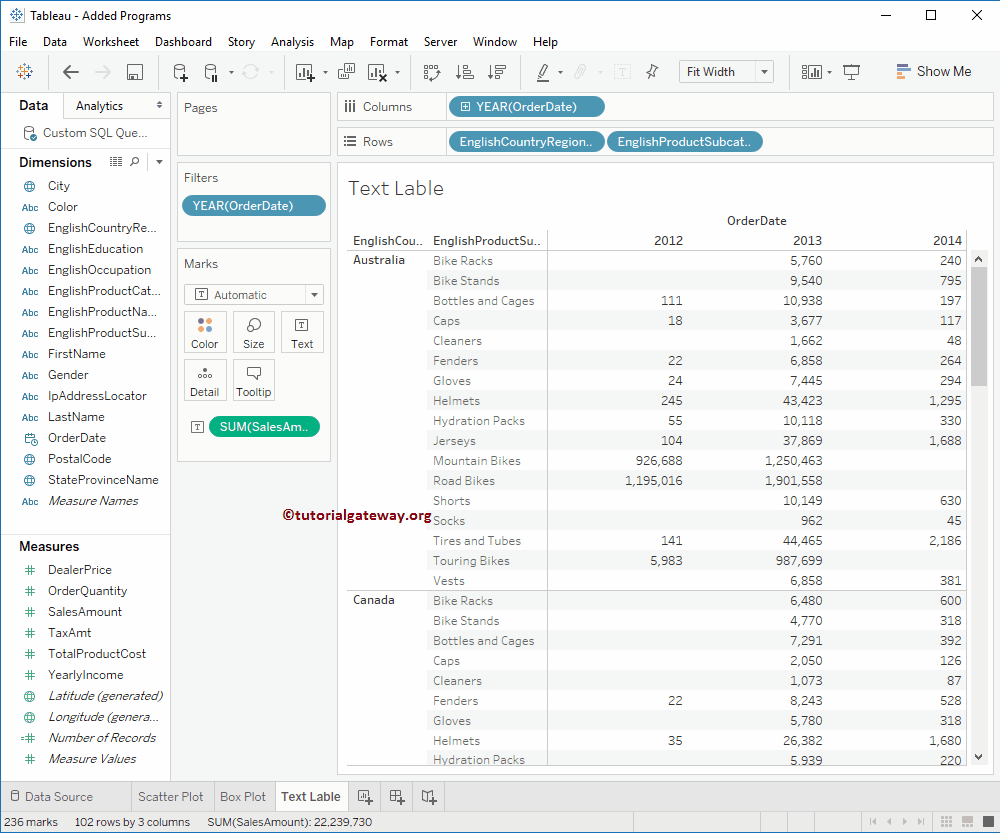Open the Size marks card
This screenshot has height=833, width=1000.
point(254,332)
